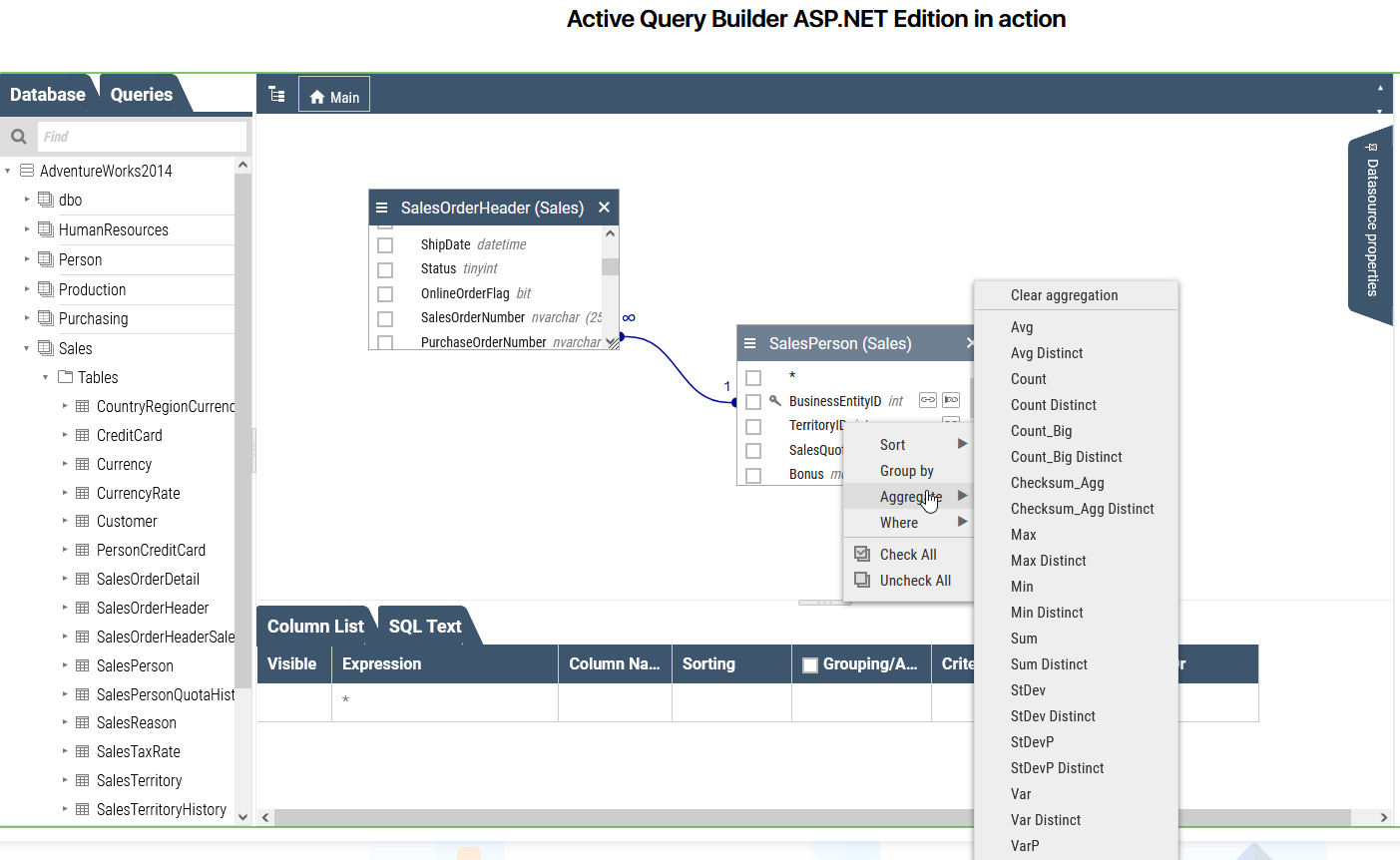The image size is (1400, 860).
Task: Collapse the AdventureWorks2014 database node
Action: (x=9, y=170)
